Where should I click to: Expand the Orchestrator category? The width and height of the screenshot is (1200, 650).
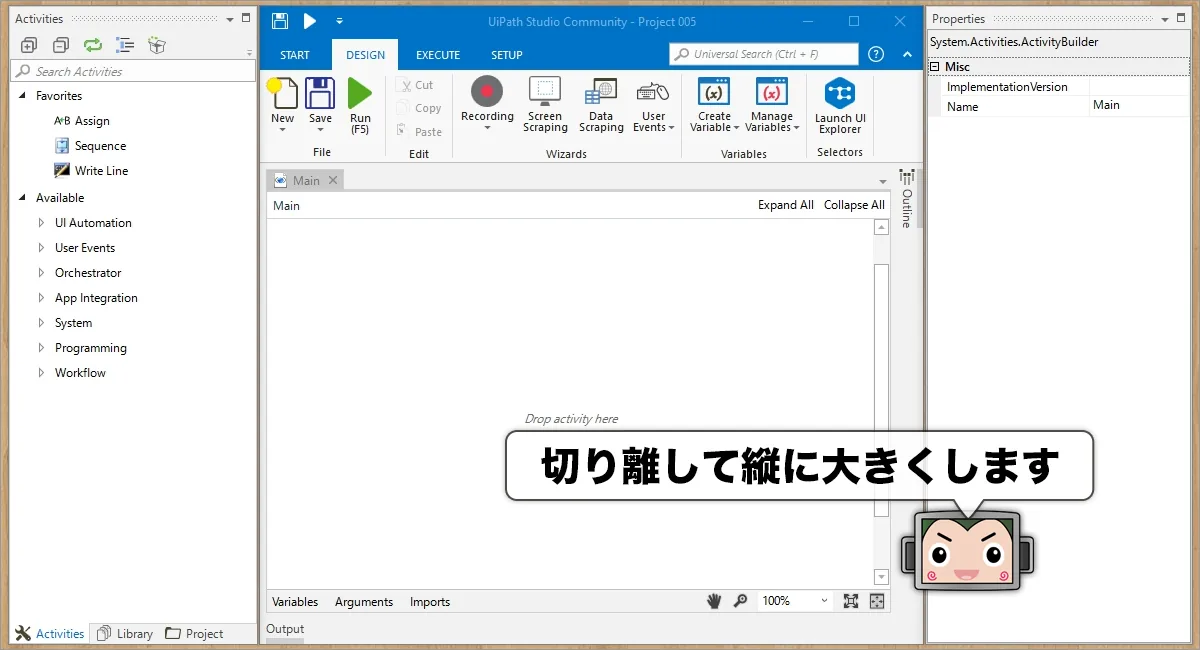point(41,273)
